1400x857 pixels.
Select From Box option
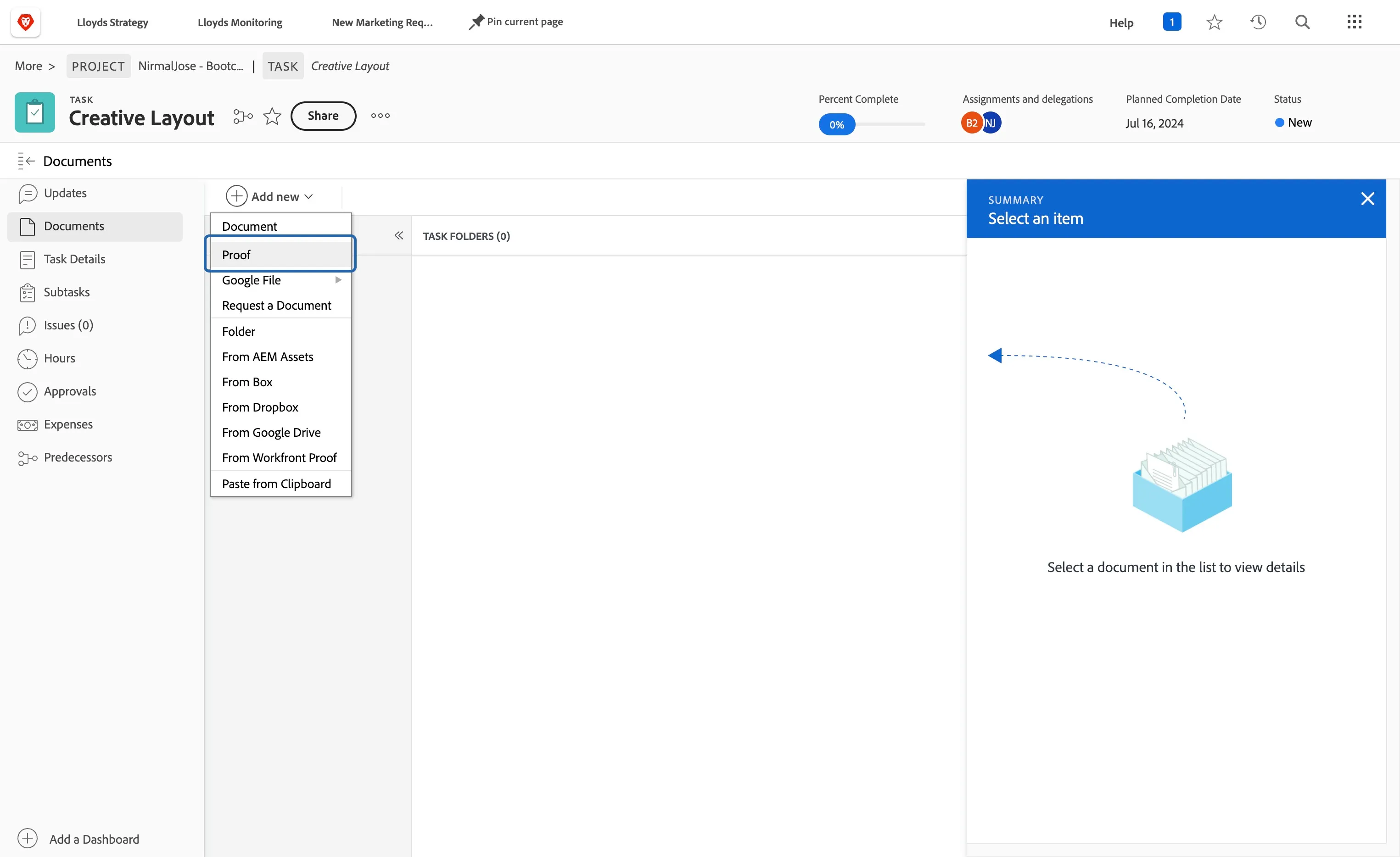tap(281, 382)
